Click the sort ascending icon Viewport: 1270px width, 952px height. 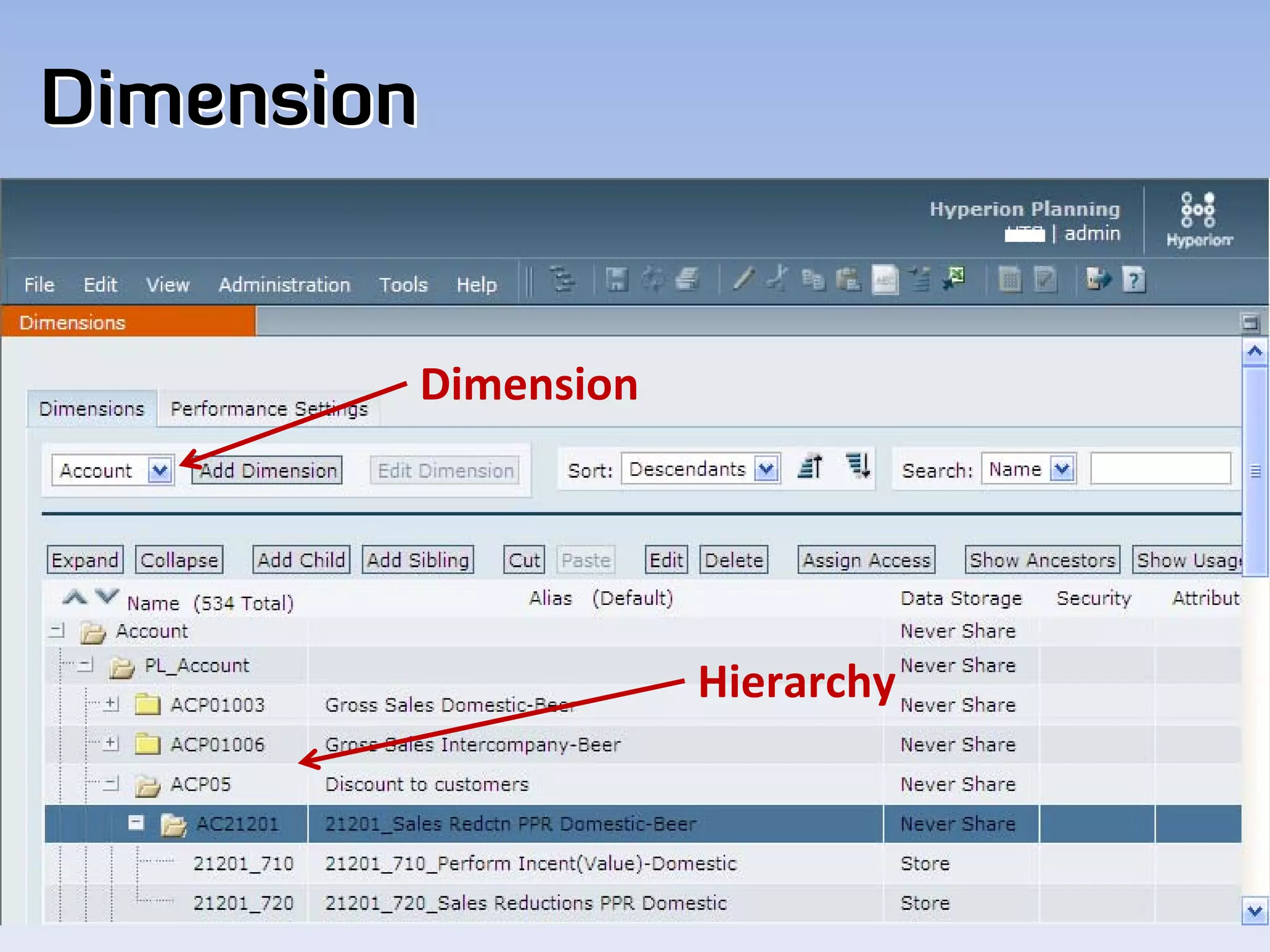point(810,466)
